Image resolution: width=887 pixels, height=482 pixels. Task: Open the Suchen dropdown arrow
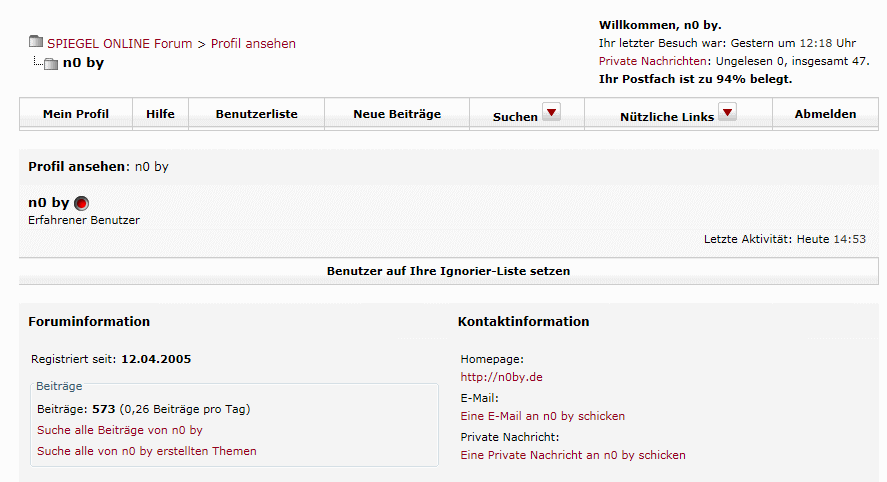[552, 112]
